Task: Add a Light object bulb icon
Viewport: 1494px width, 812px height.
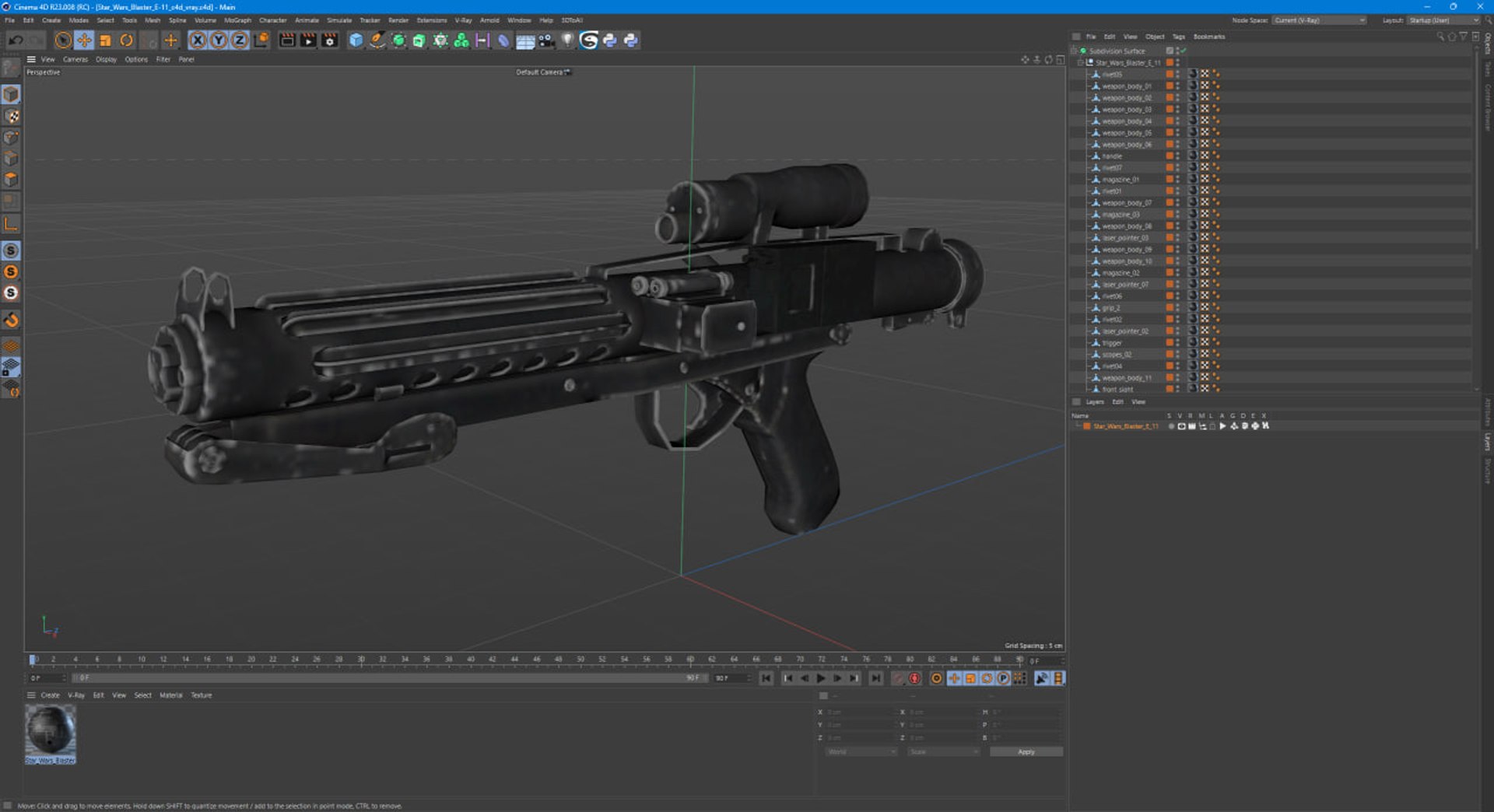Action: tap(567, 40)
